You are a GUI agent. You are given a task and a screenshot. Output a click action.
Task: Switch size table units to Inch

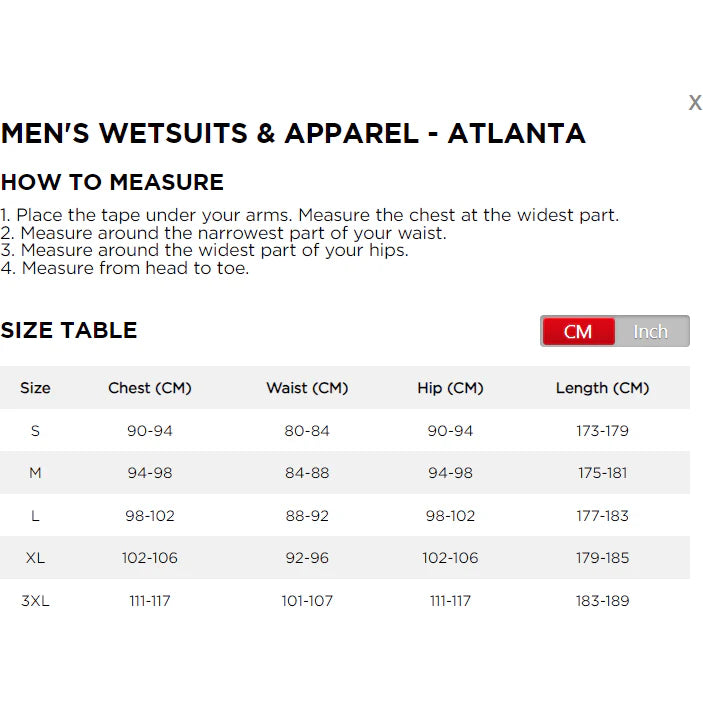(651, 331)
